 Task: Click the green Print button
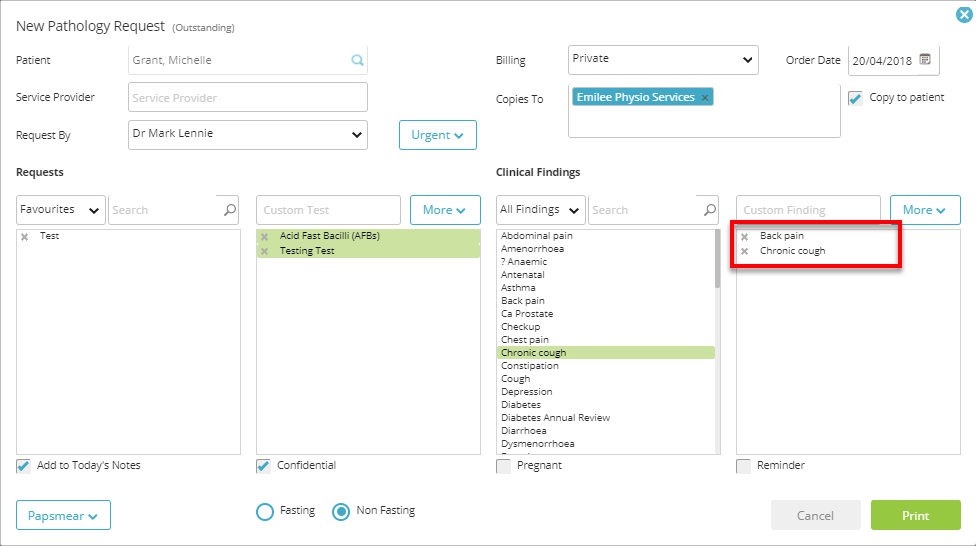(x=916, y=515)
